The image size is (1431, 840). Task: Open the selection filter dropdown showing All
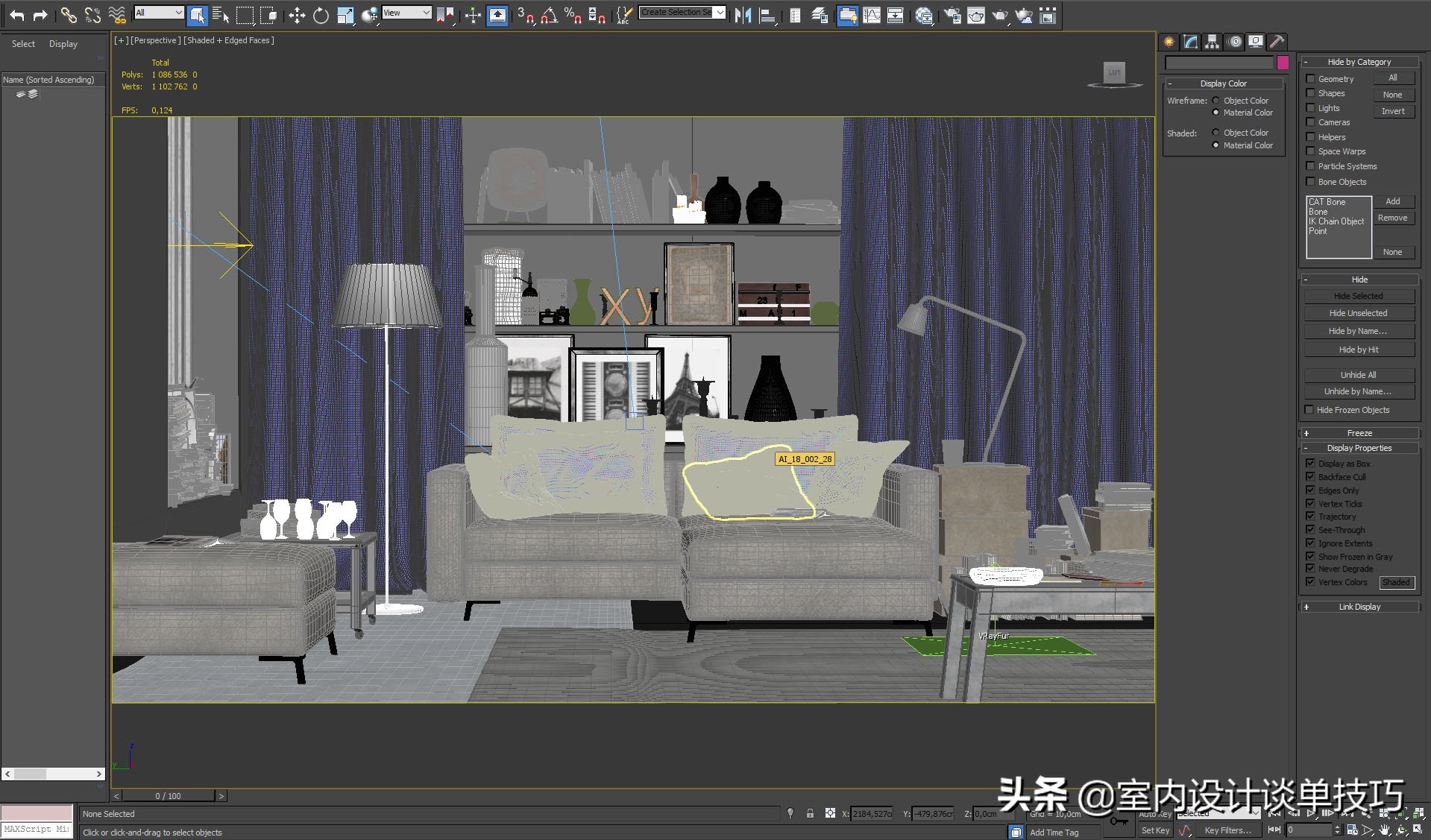(x=158, y=12)
